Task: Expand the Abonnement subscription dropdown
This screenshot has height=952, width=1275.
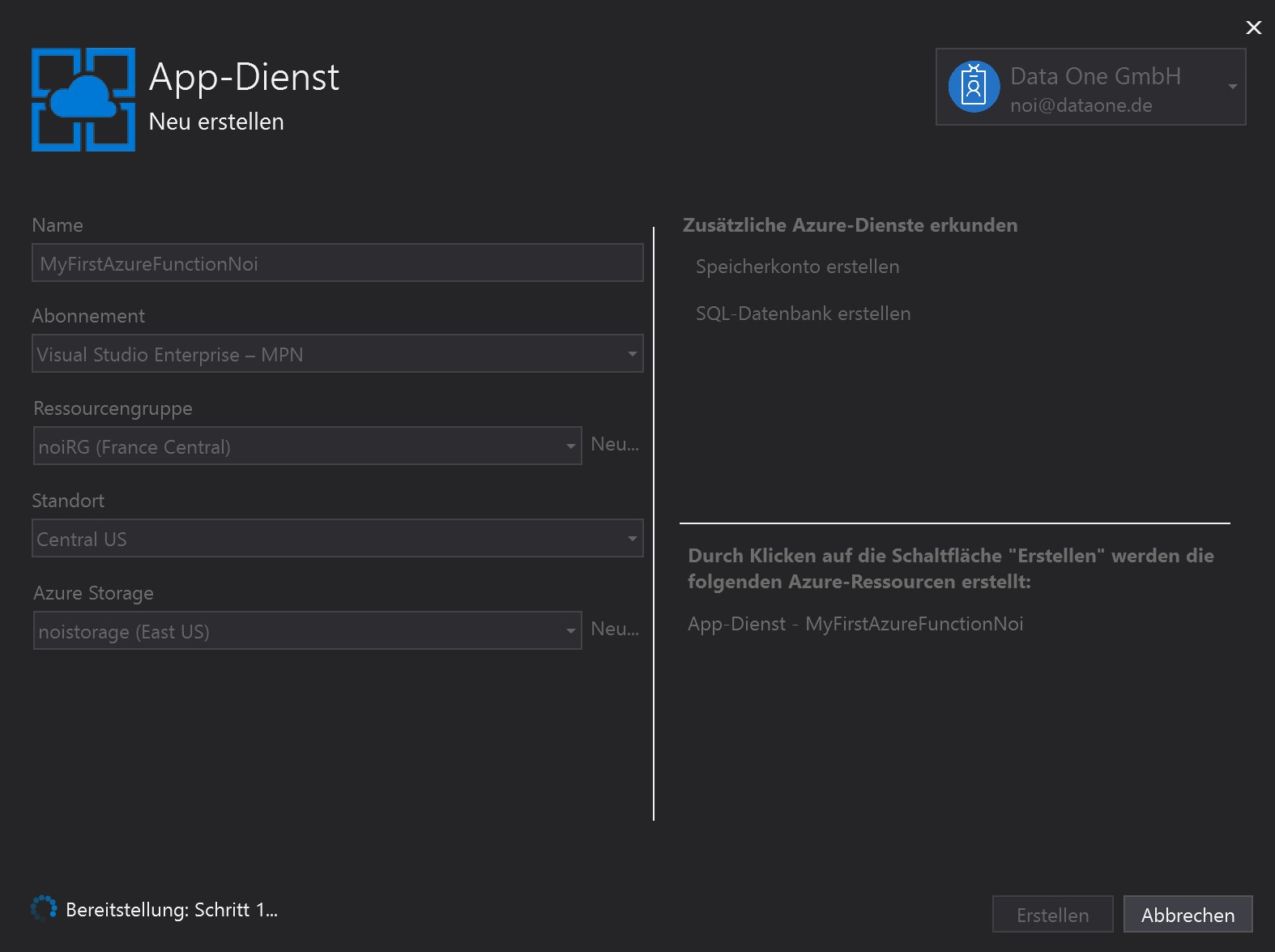Action: [x=632, y=354]
